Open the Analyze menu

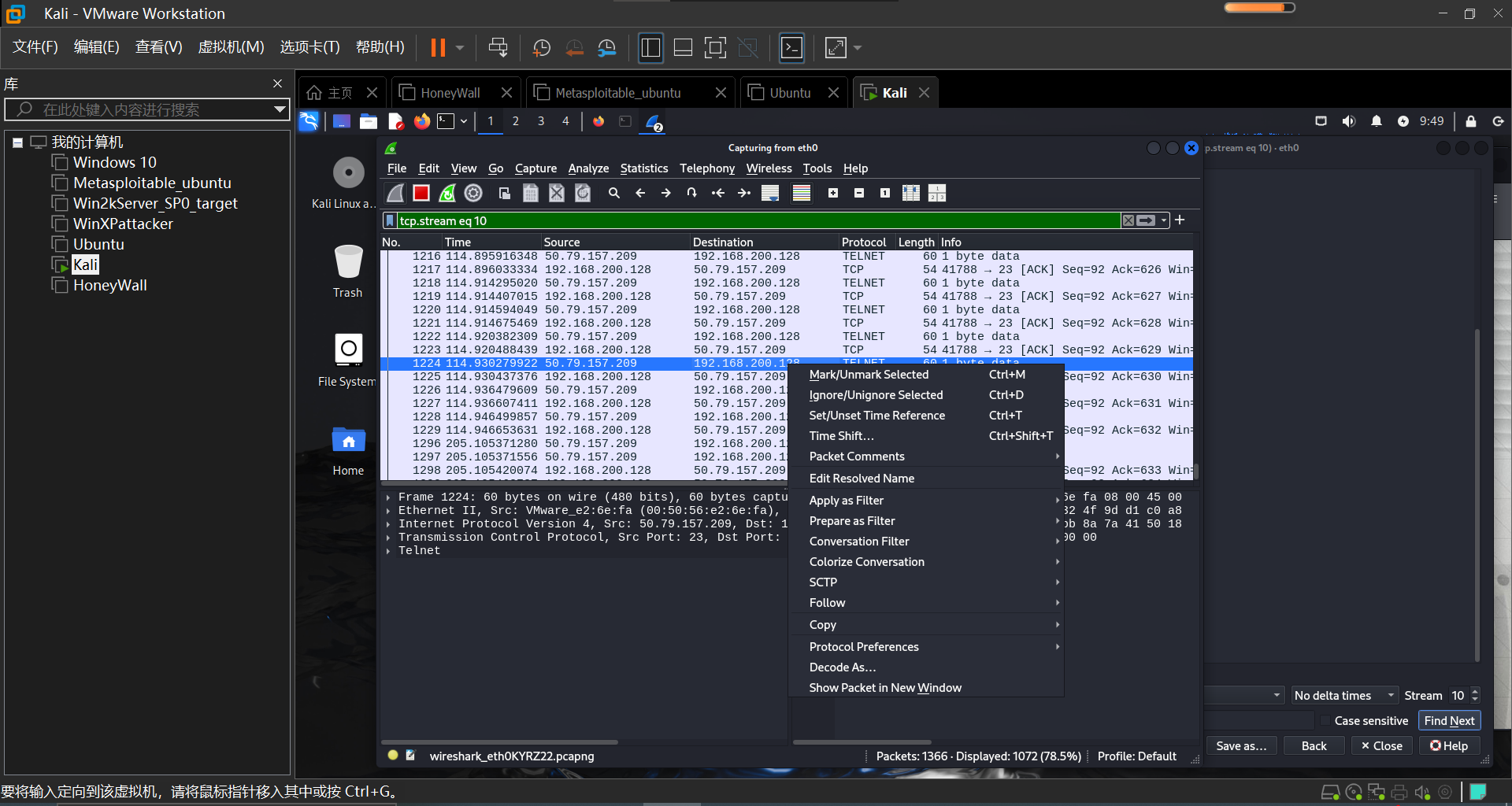[x=588, y=168]
